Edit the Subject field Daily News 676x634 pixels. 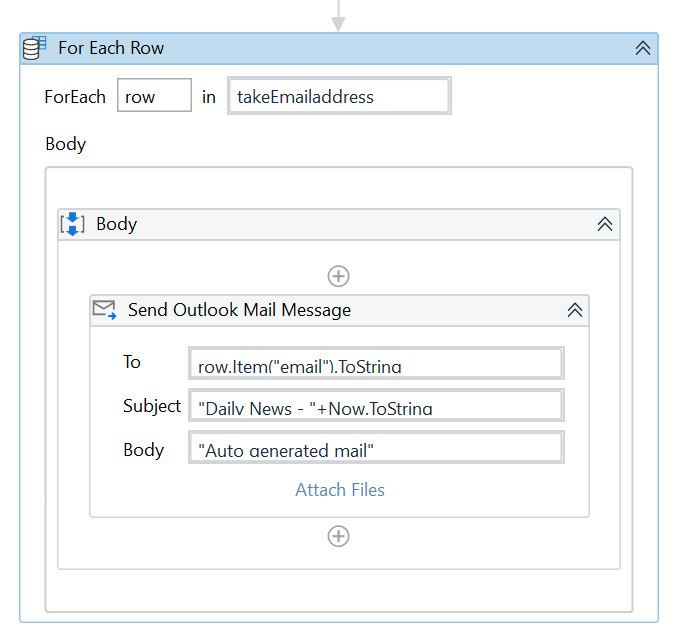point(376,406)
